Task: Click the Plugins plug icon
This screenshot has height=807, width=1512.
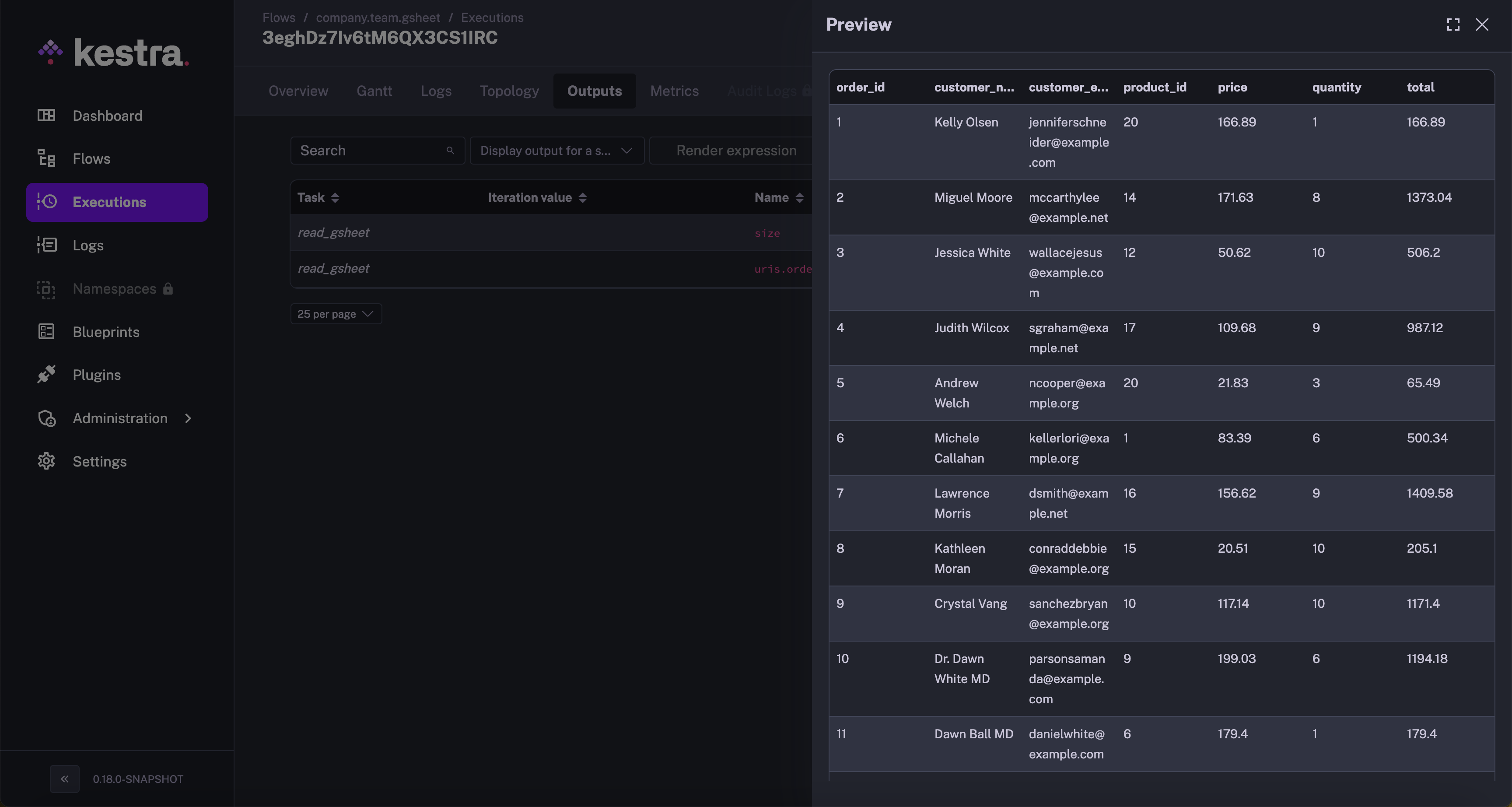Action: coord(46,375)
